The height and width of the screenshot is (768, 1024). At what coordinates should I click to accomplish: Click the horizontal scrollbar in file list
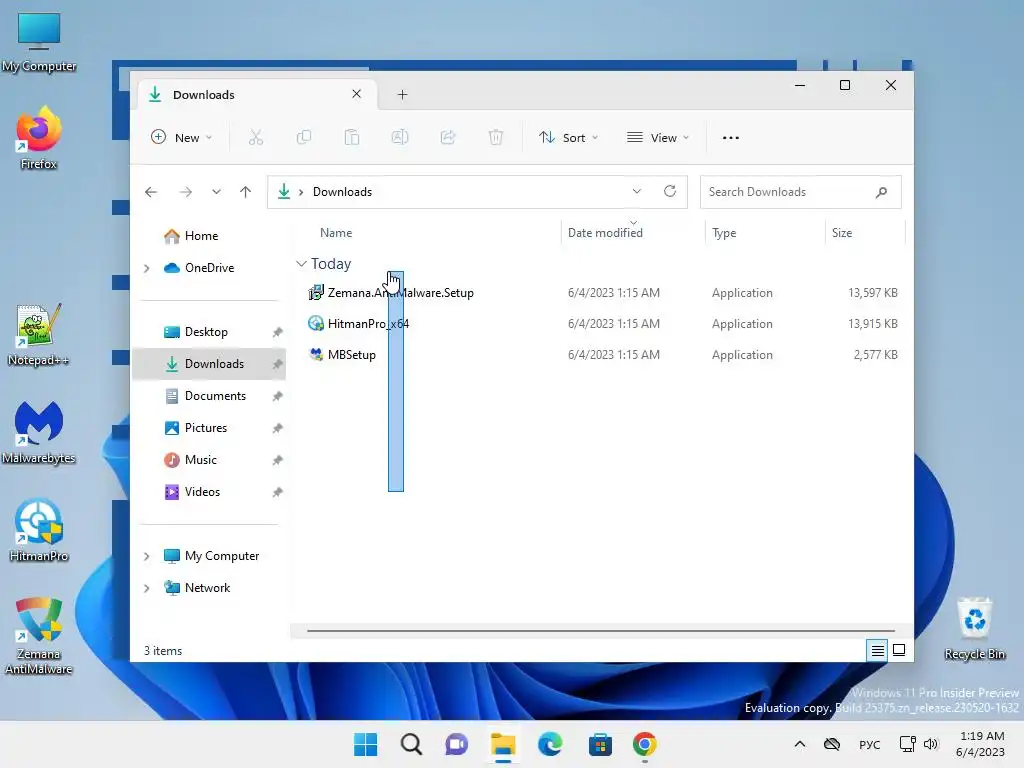tap(601, 631)
